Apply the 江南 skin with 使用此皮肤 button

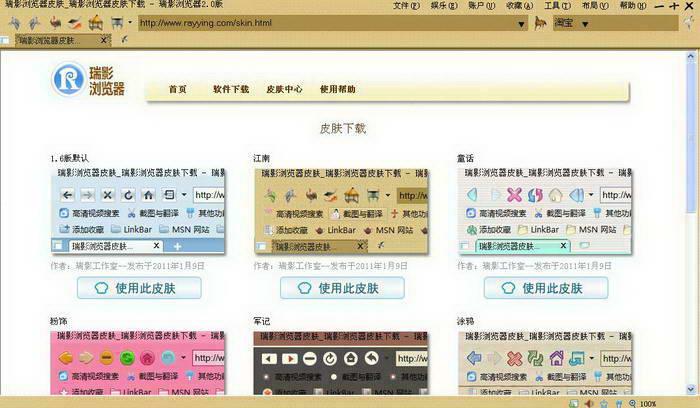(342, 288)
